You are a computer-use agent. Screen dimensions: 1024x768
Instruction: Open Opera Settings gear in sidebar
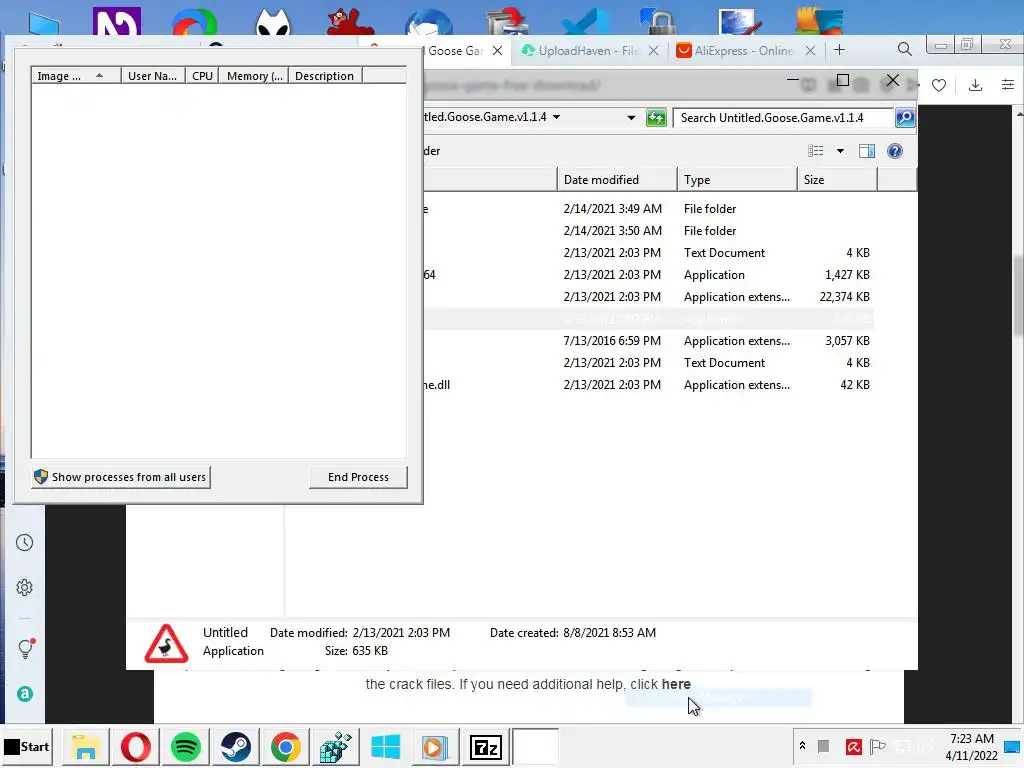click(x=25, y=588)
